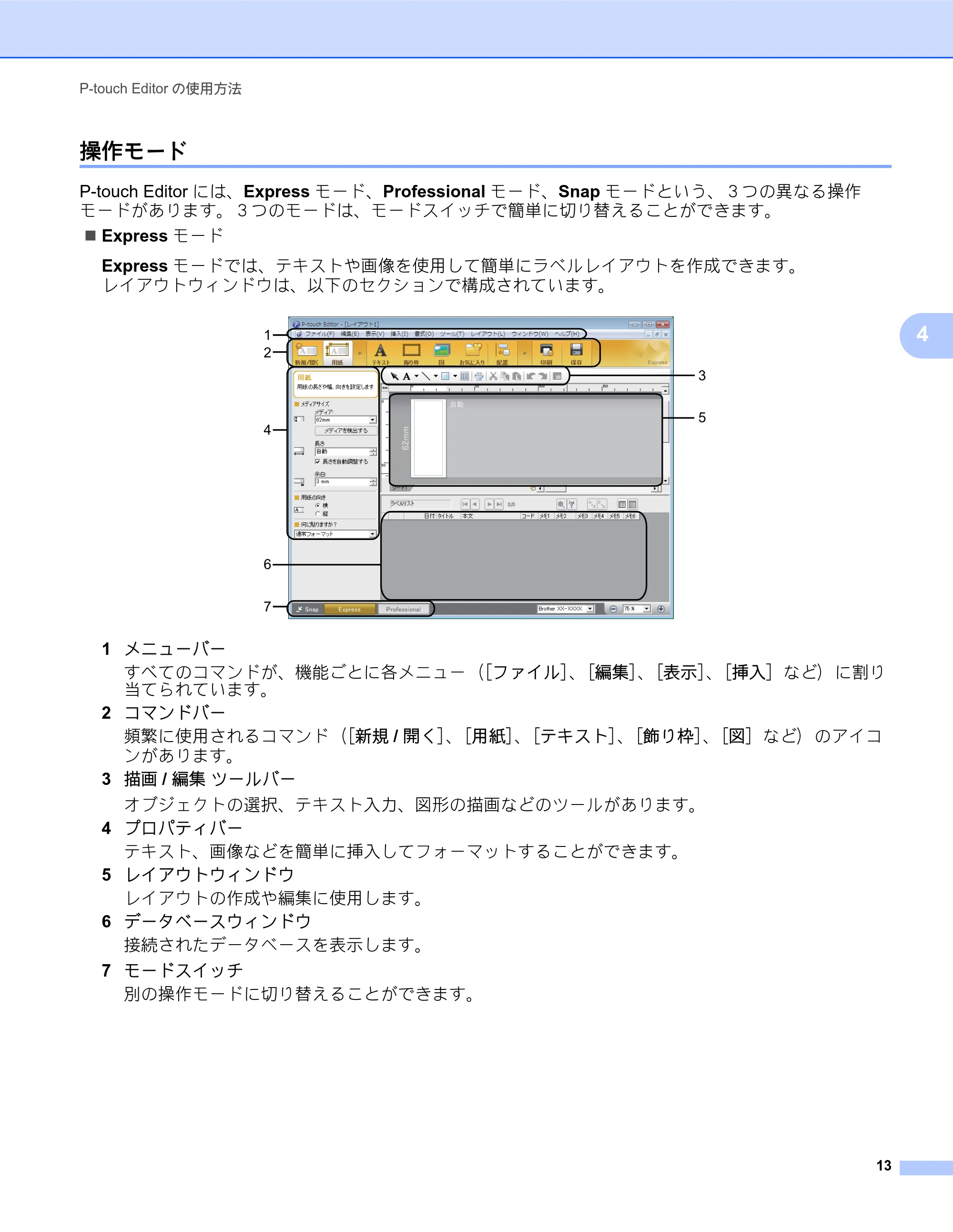953x1232 pixels.
Task: Click the zoom out minus icon
Action: click(x=613, y=609)
